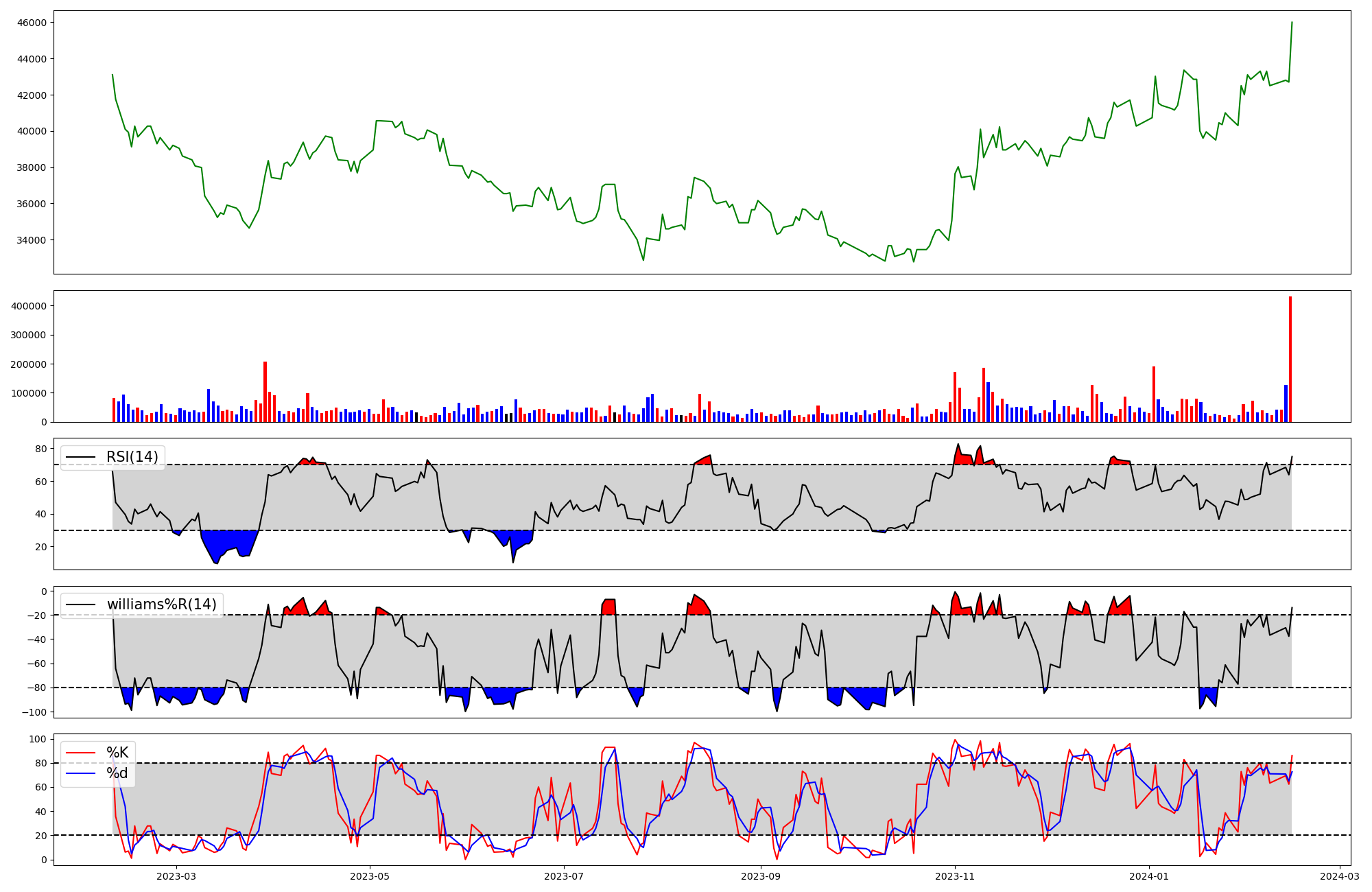Screen dimensions: 1372x892
Task: Click the 2023-05 x-axis date label
Action: point(370,876)
